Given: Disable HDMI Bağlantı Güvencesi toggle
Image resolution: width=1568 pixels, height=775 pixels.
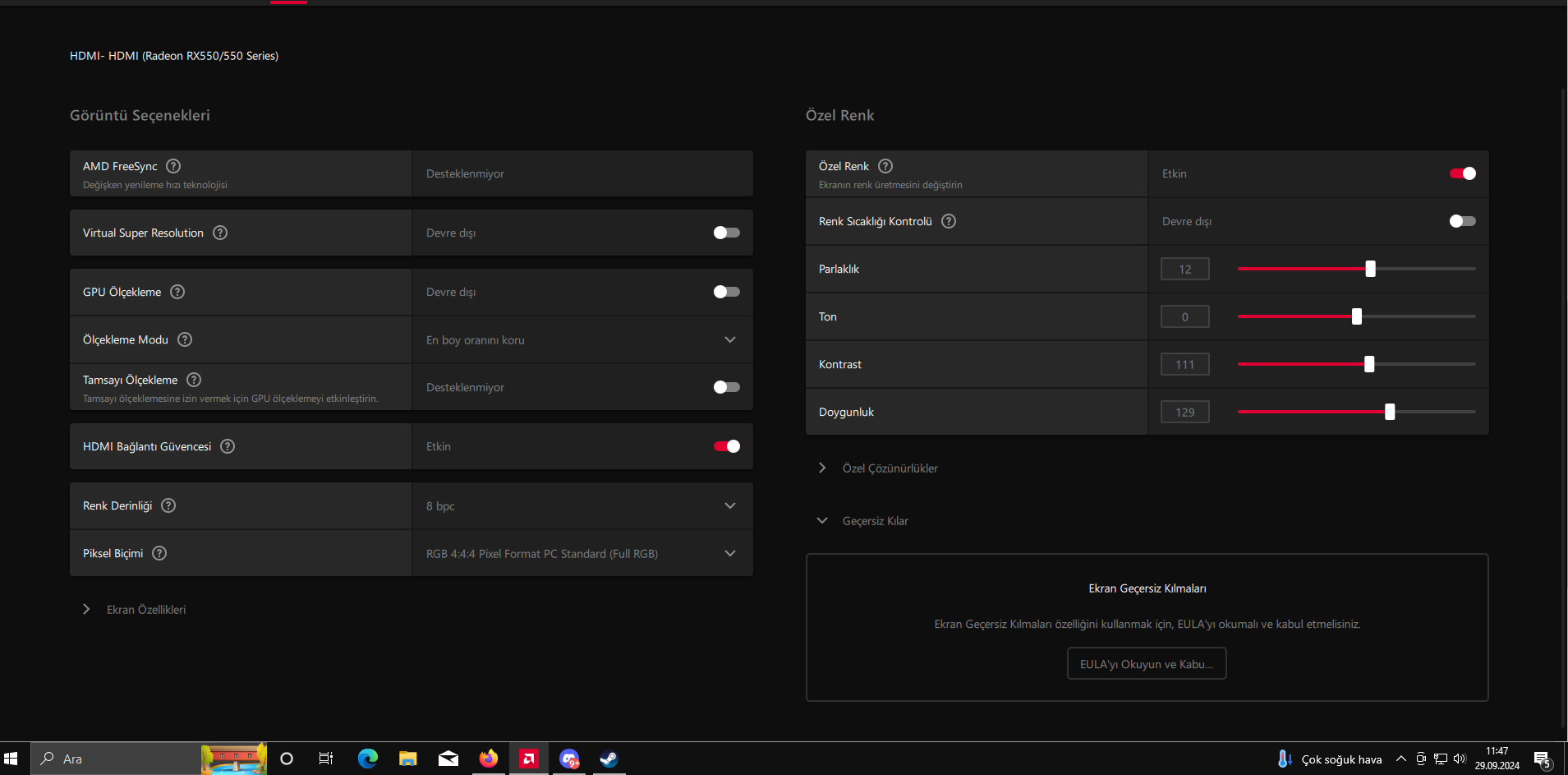Looking at the screenshot, I should [x=726, y=446].
